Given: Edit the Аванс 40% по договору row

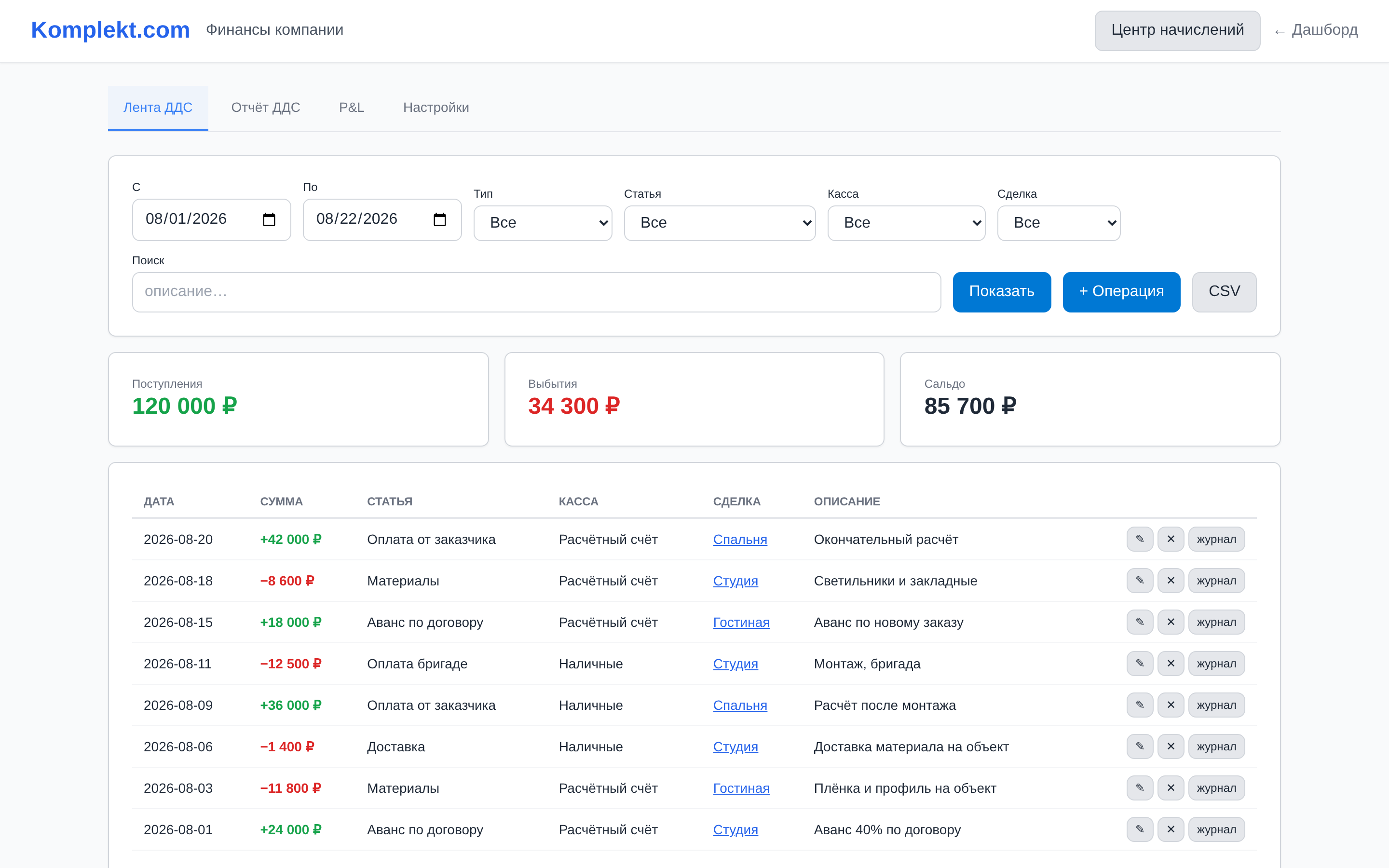Looking at the screenshot, I should 1140,829.
